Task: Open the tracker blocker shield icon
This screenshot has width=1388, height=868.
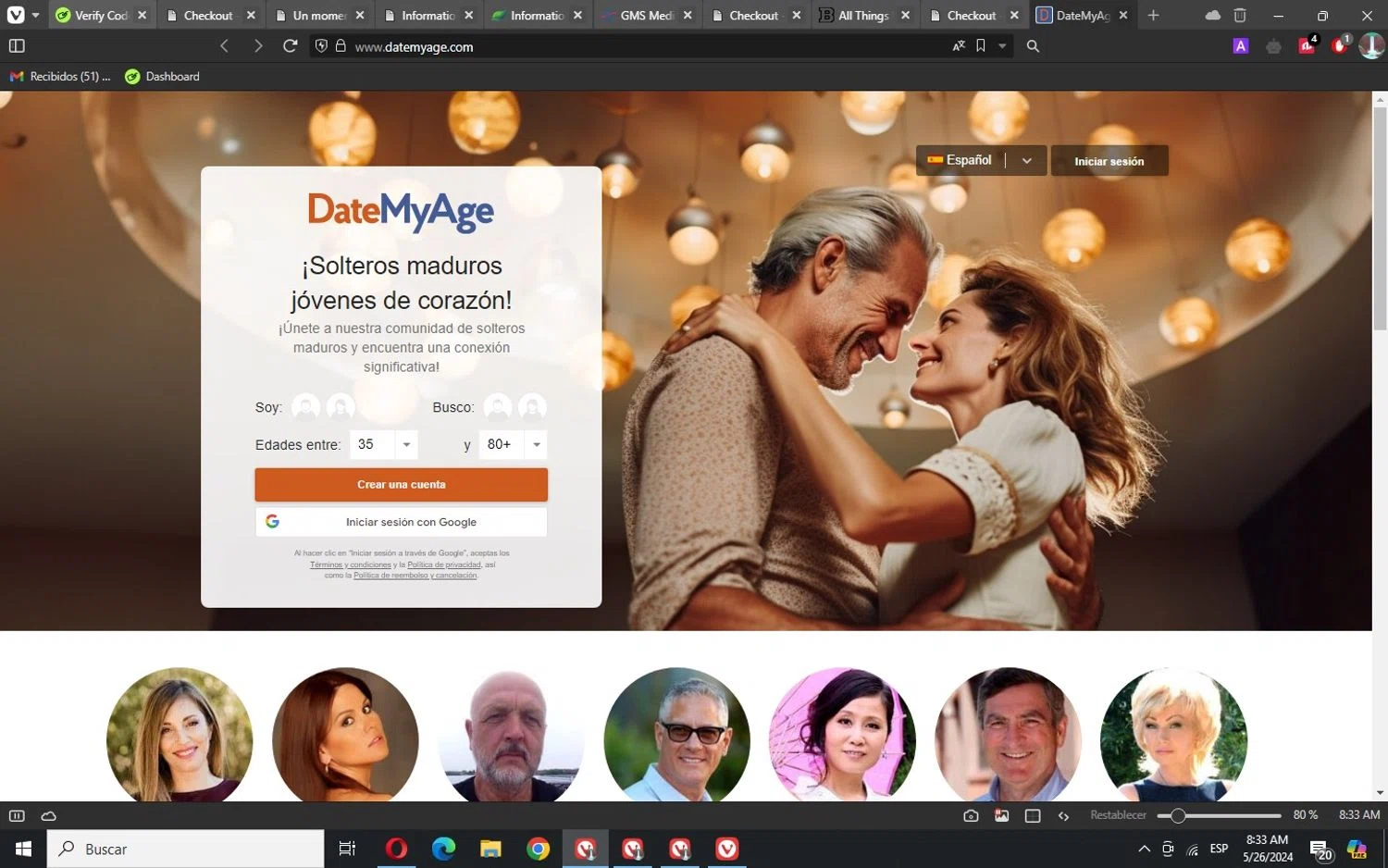Action: pyautogui.click(x=321, y=45)
